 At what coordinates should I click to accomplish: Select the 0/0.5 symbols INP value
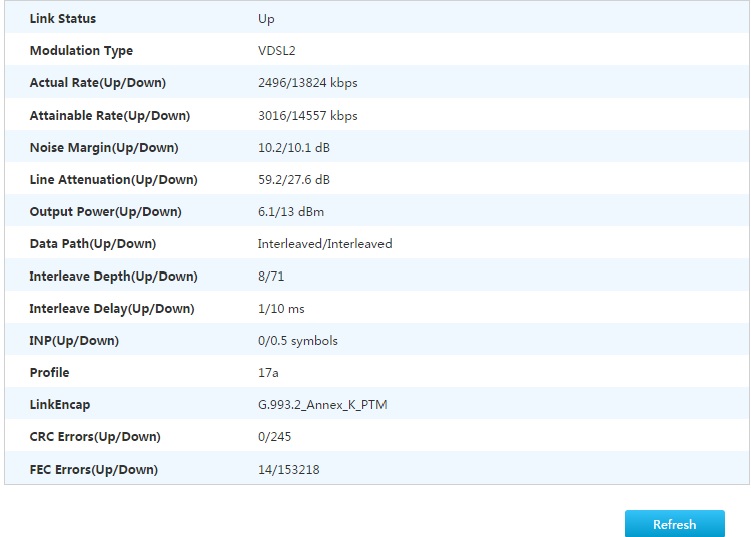click(298, 341)
